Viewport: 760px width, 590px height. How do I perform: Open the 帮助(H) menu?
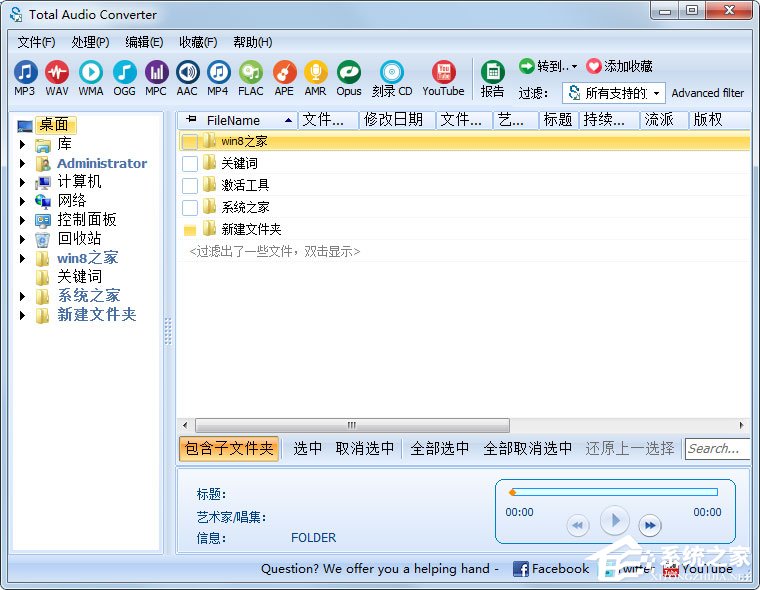(253, 42)
